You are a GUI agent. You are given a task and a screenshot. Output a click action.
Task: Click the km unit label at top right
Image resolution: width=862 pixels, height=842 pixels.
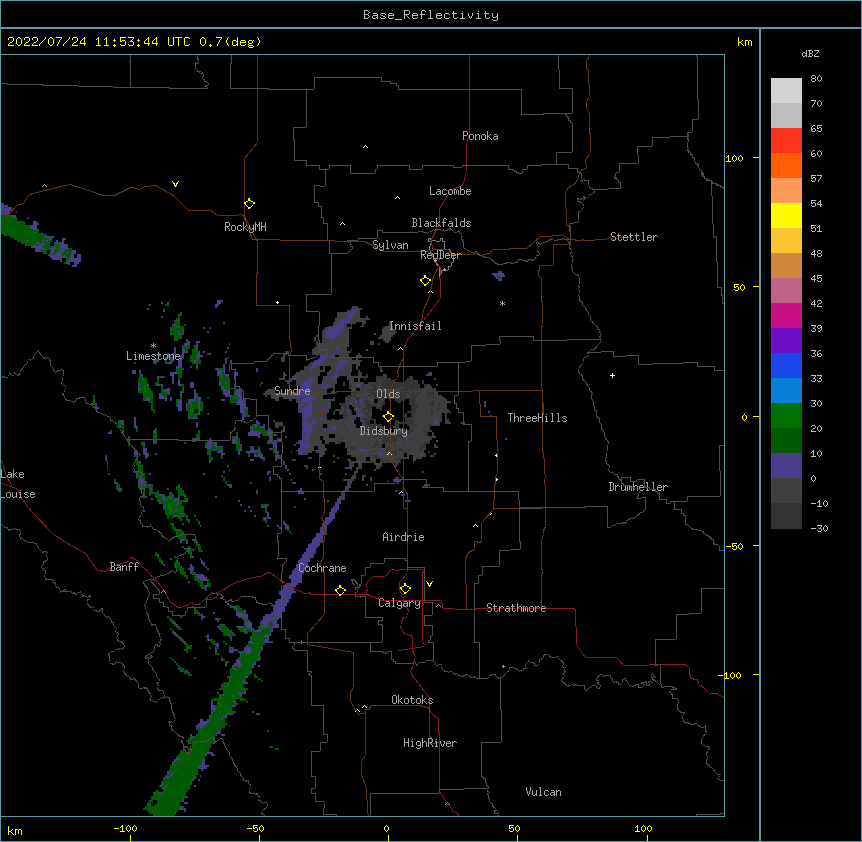[x=745, y=42]
